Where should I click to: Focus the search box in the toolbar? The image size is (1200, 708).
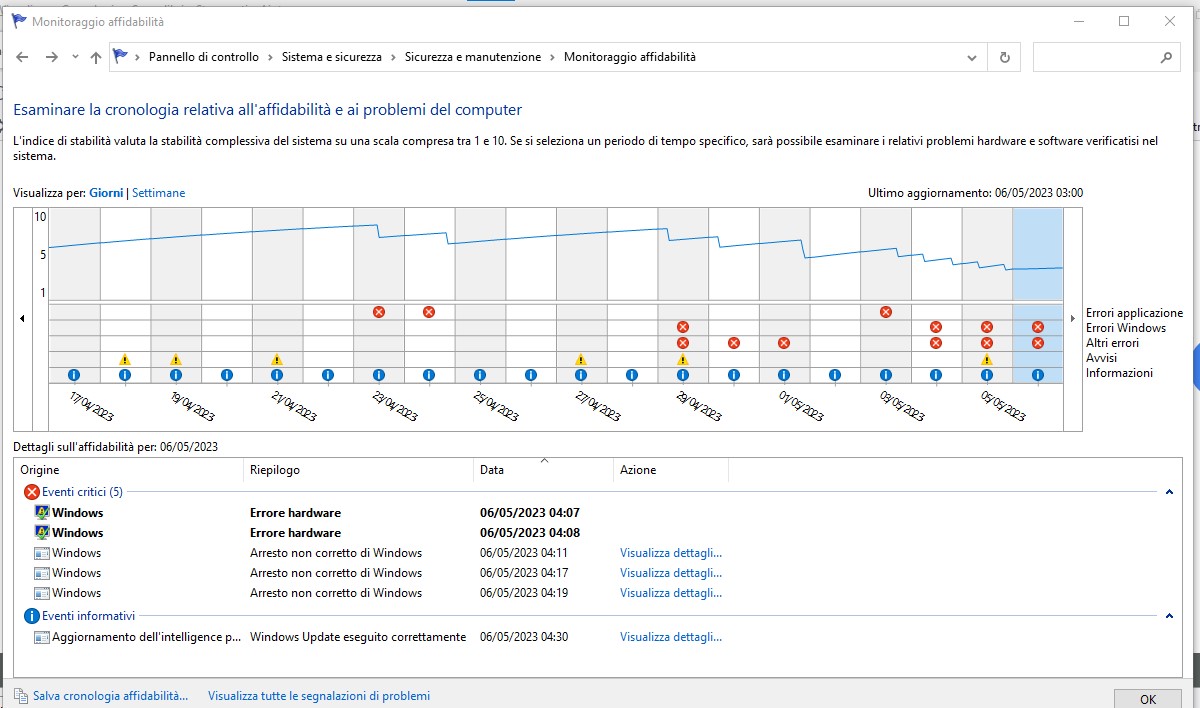coord(1107,57)
